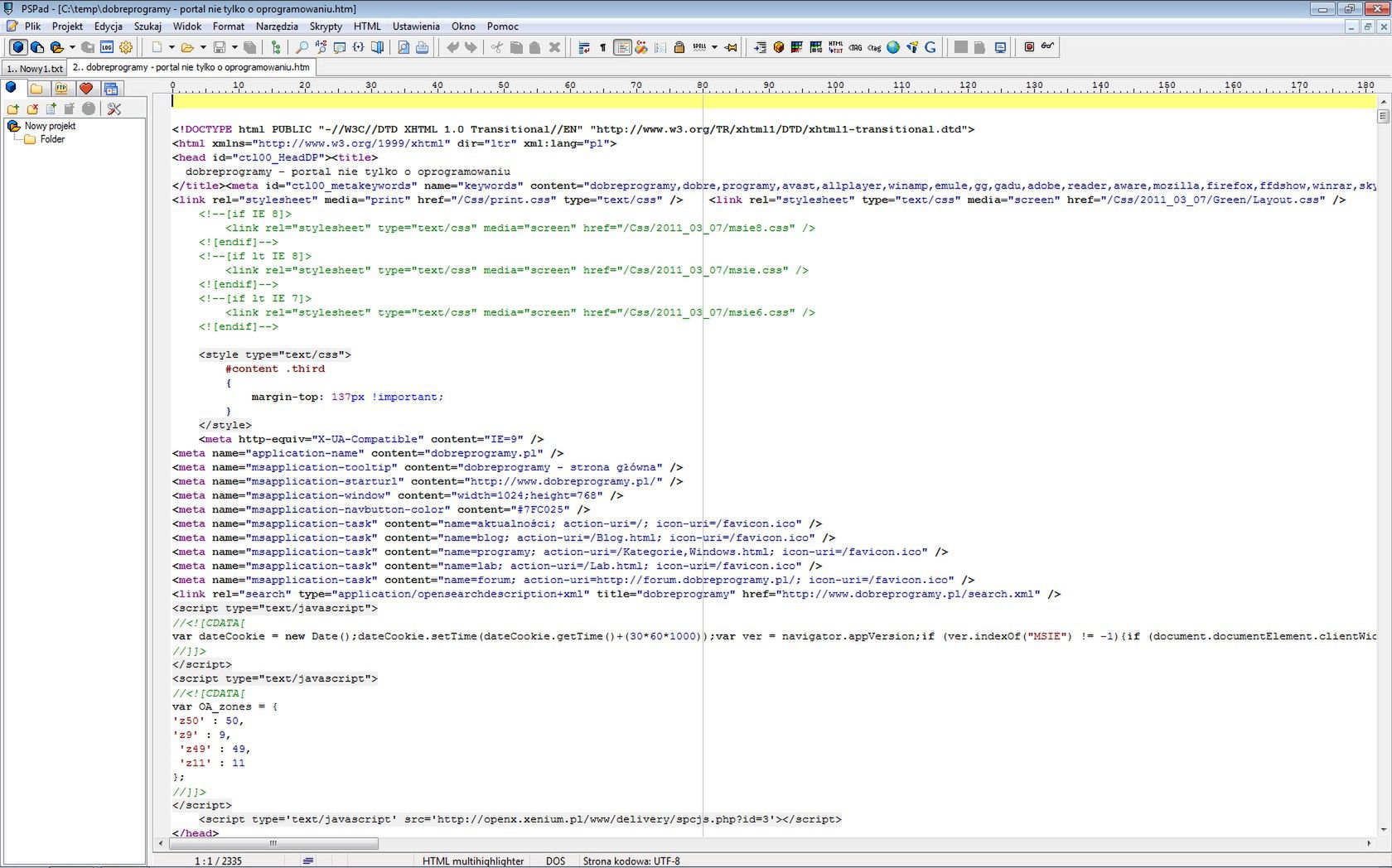Open file using the folder toolbar icon
The height and width of the screenshot is (868, 1392).
click(187, 47)
